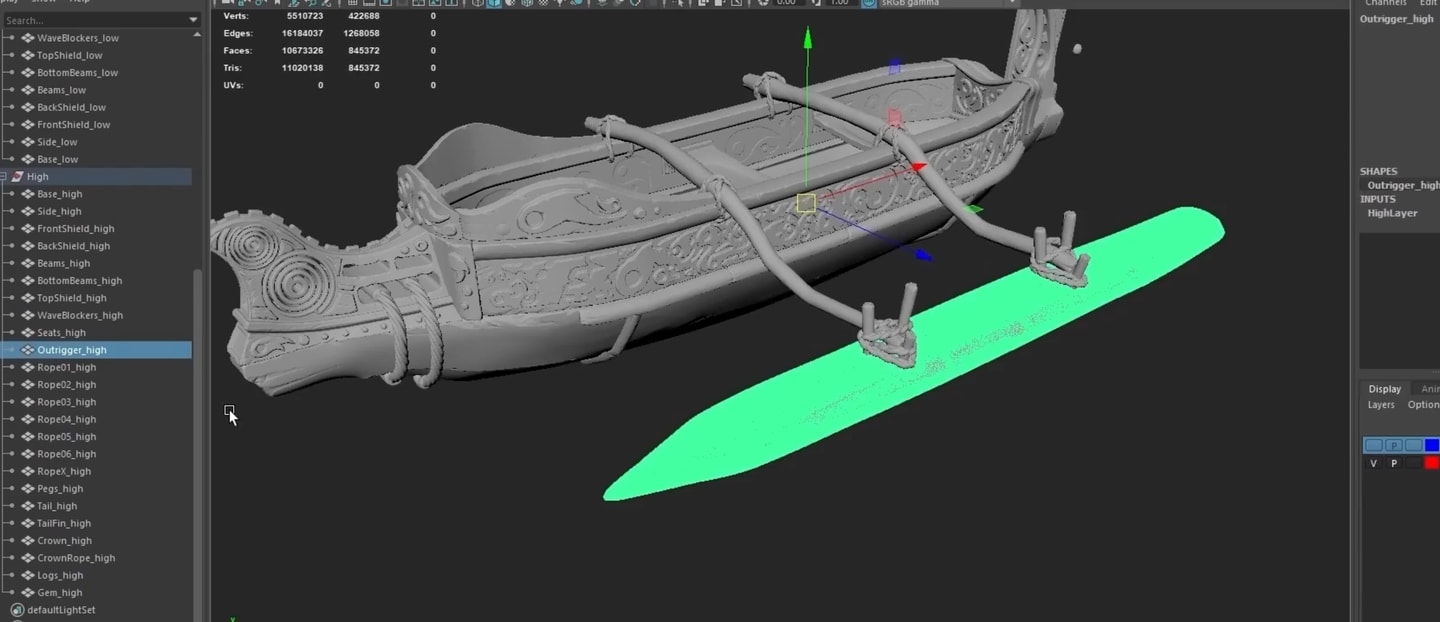The image size is (1440, 622).
Task: Collapse the High group in the outliner
Action: 4,177
